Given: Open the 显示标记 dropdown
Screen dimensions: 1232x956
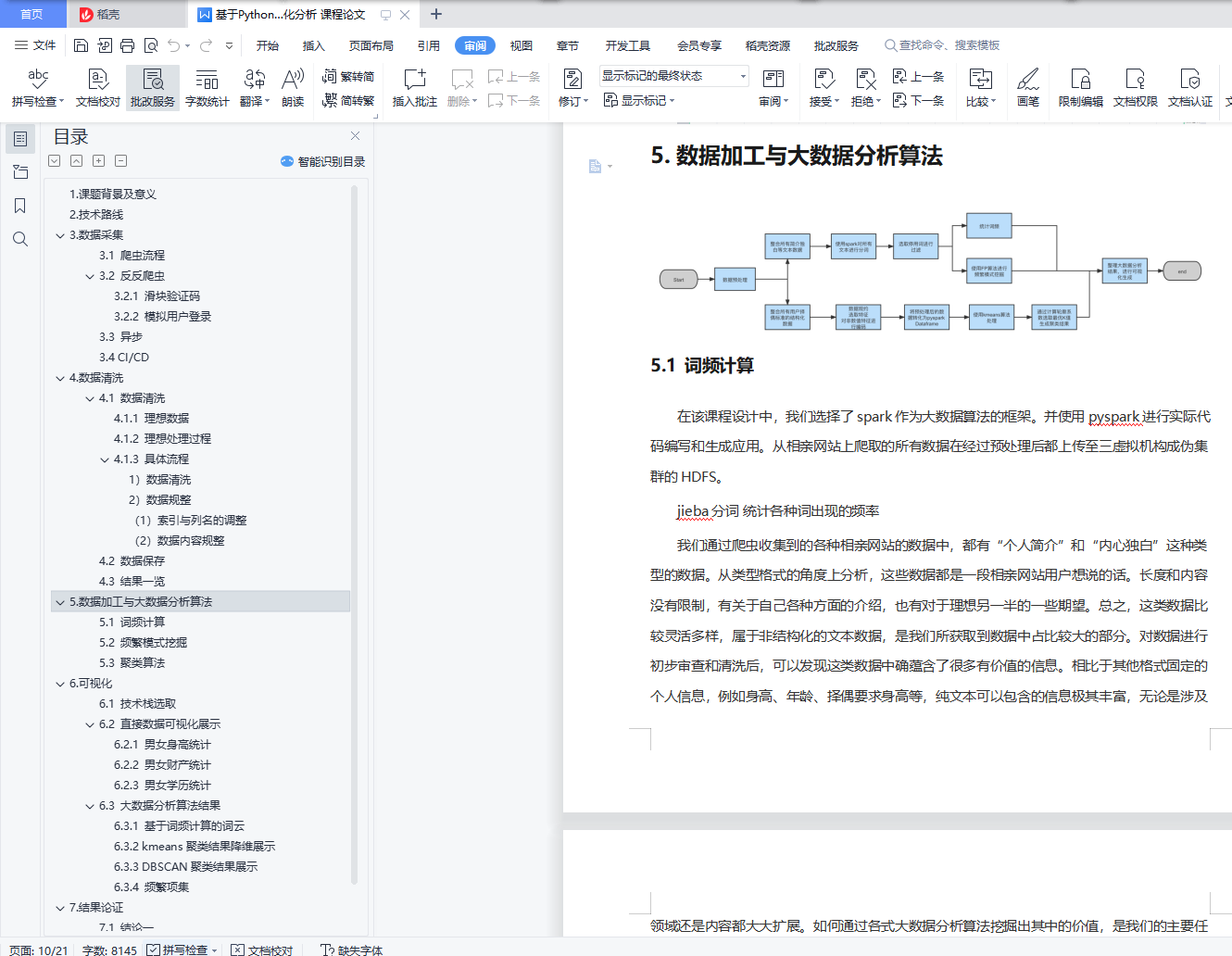Looking at the screenshot, I should click(x=639, y=100).
